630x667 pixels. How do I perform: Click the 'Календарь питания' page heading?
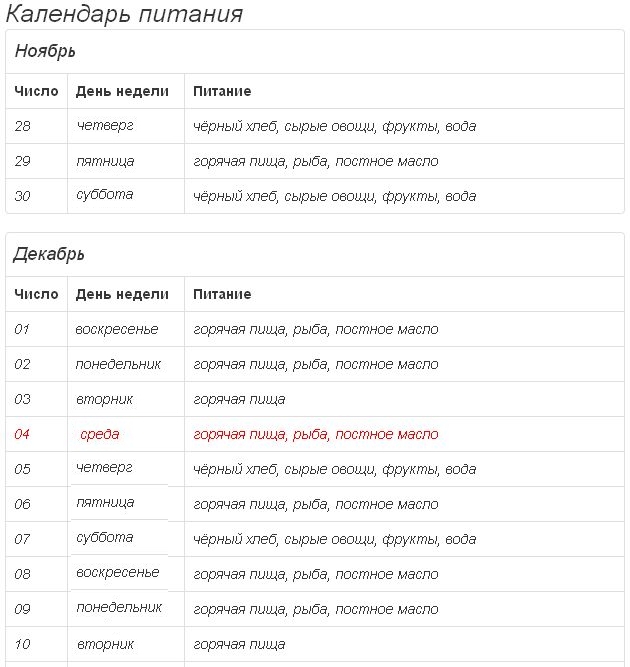pyautogui.click(x=125, y=14)
